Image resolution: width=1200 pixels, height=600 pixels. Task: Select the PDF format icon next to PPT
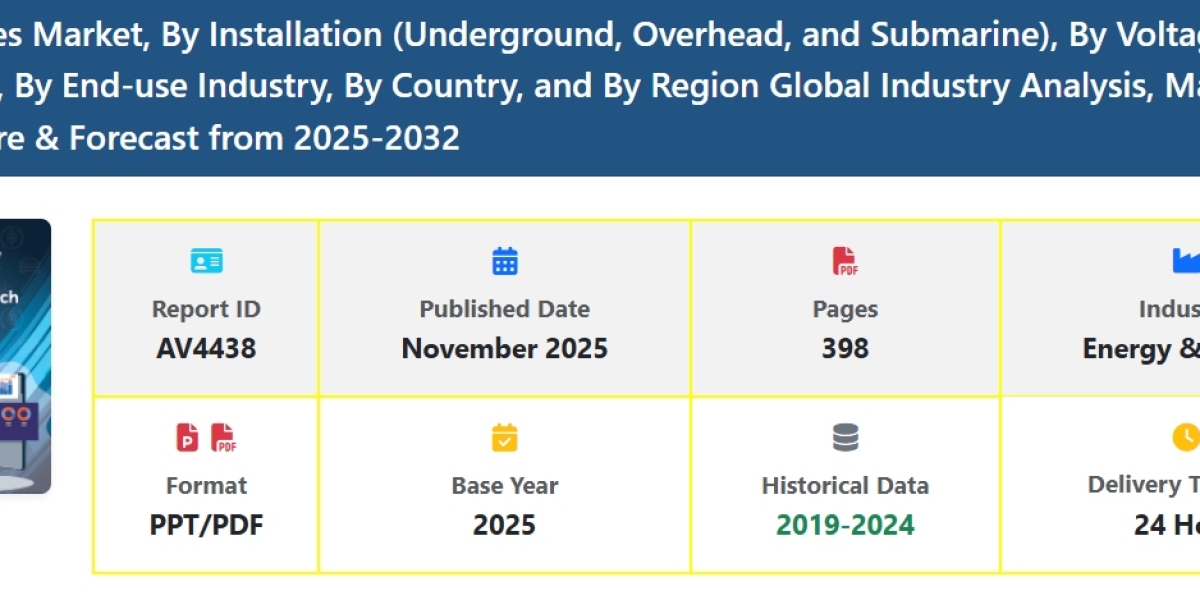224,436
